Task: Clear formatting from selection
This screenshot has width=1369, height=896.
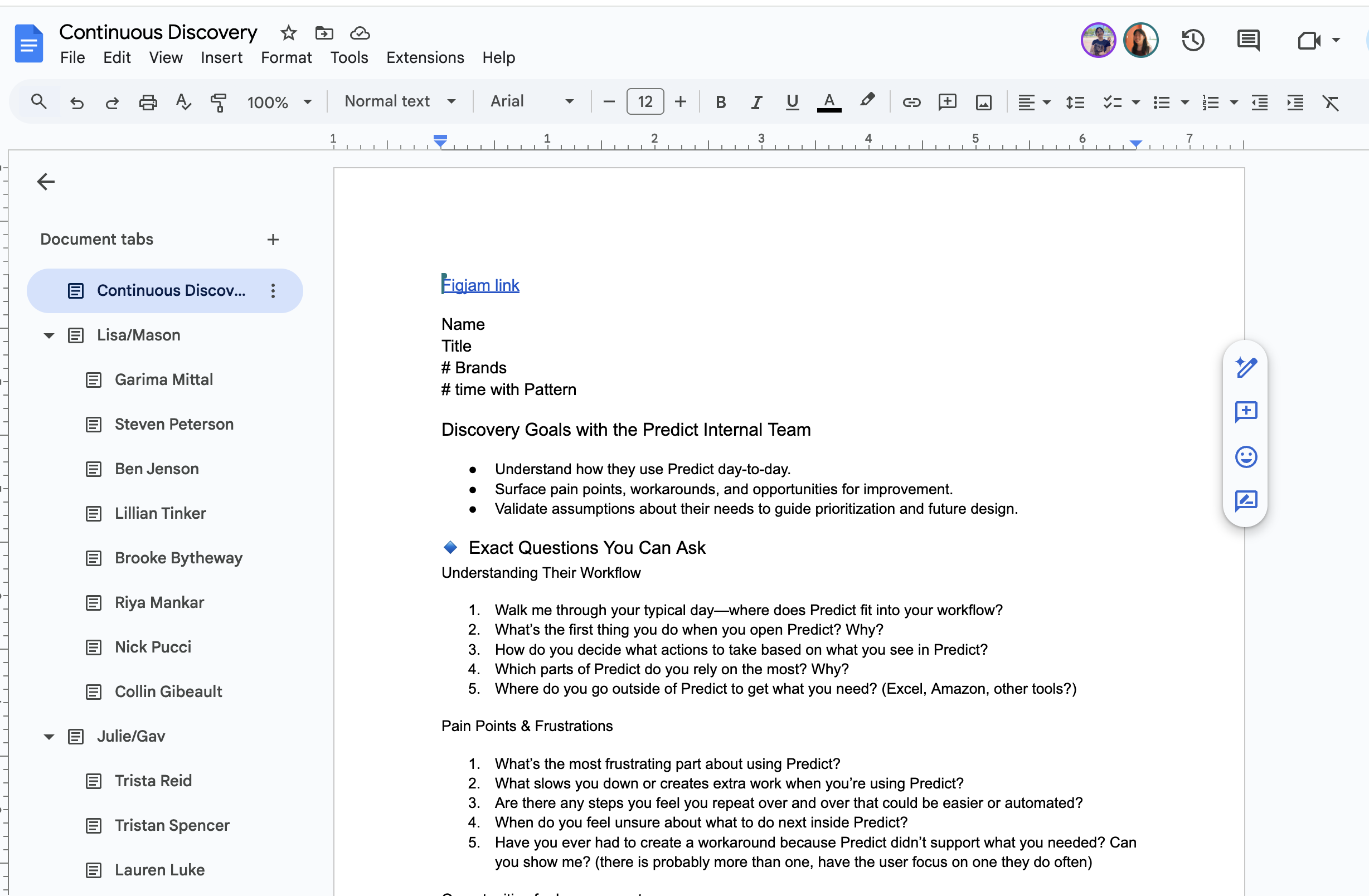Action: (1331, 103)
